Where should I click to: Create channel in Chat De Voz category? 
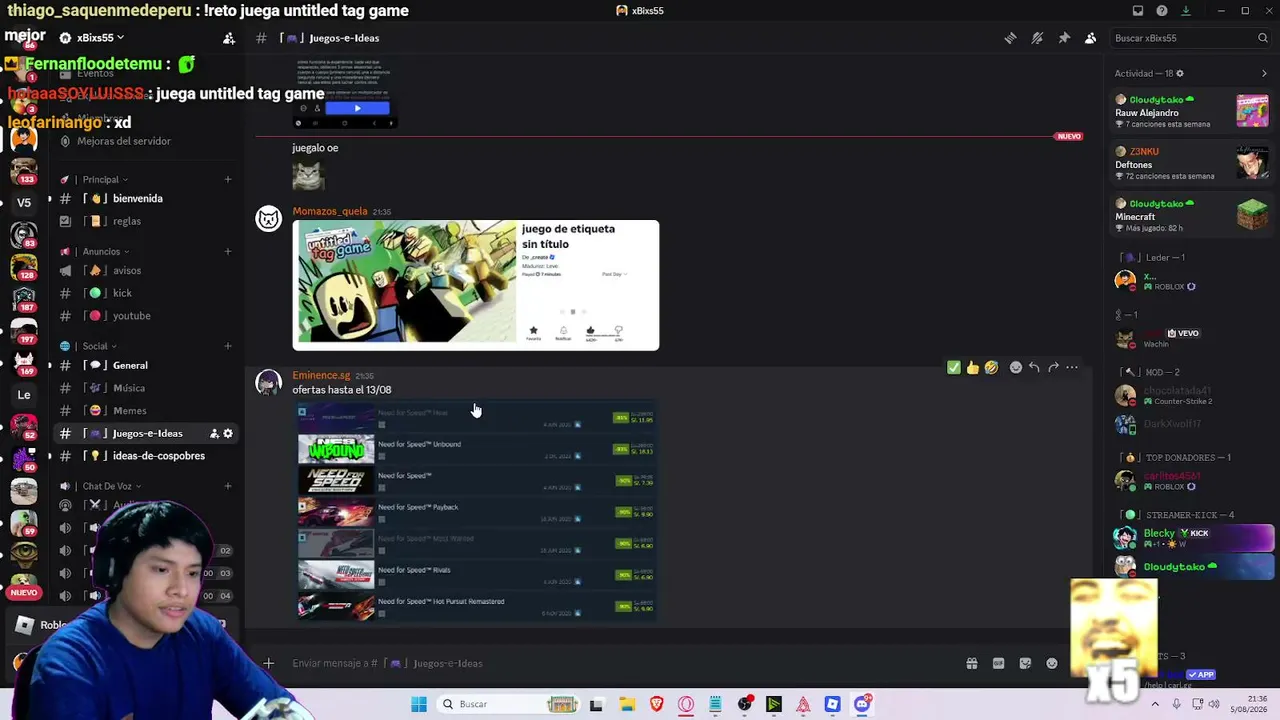pos(228,486)
